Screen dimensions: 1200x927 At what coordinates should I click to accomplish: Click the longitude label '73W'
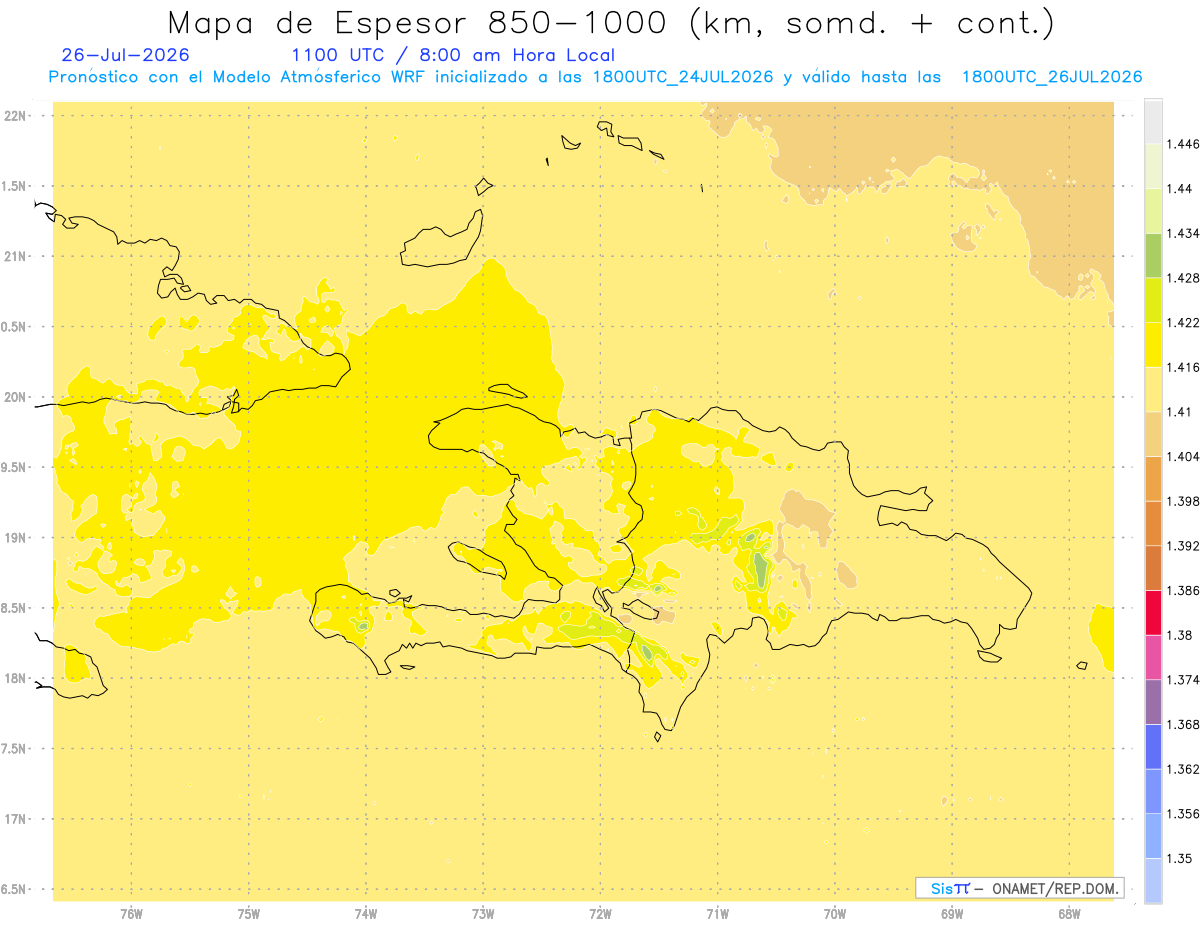(483, 915)
